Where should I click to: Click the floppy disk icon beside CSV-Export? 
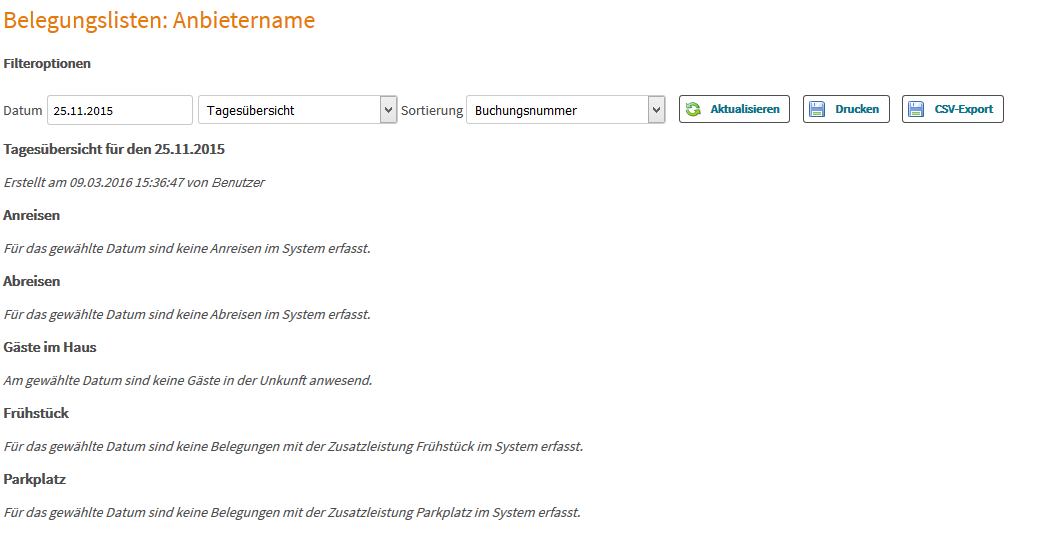916,109
